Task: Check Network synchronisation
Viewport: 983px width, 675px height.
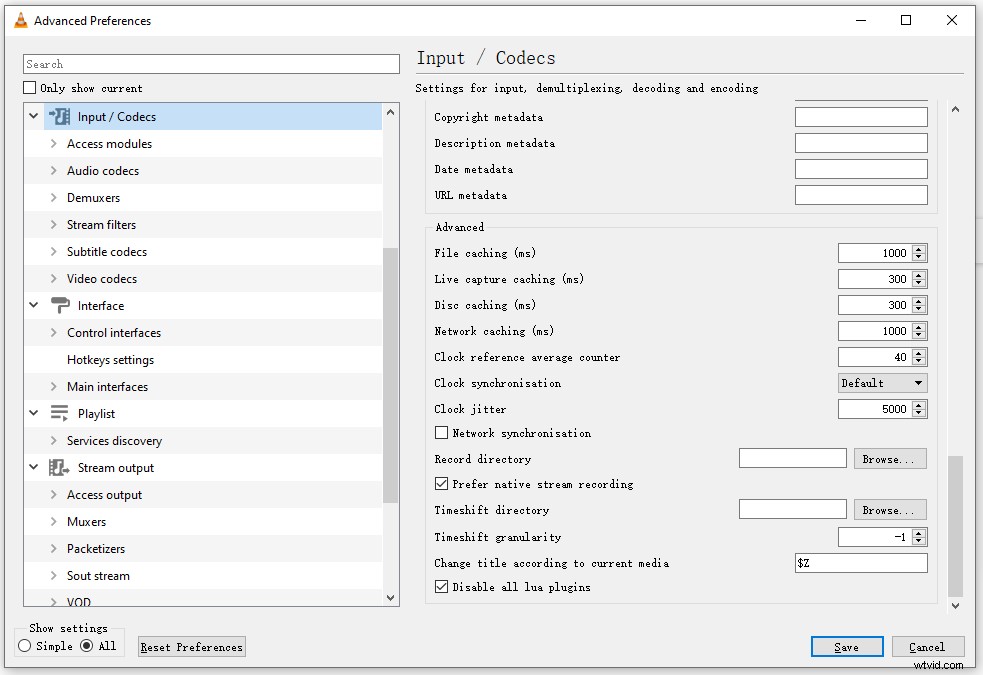Action: [442, 433]
